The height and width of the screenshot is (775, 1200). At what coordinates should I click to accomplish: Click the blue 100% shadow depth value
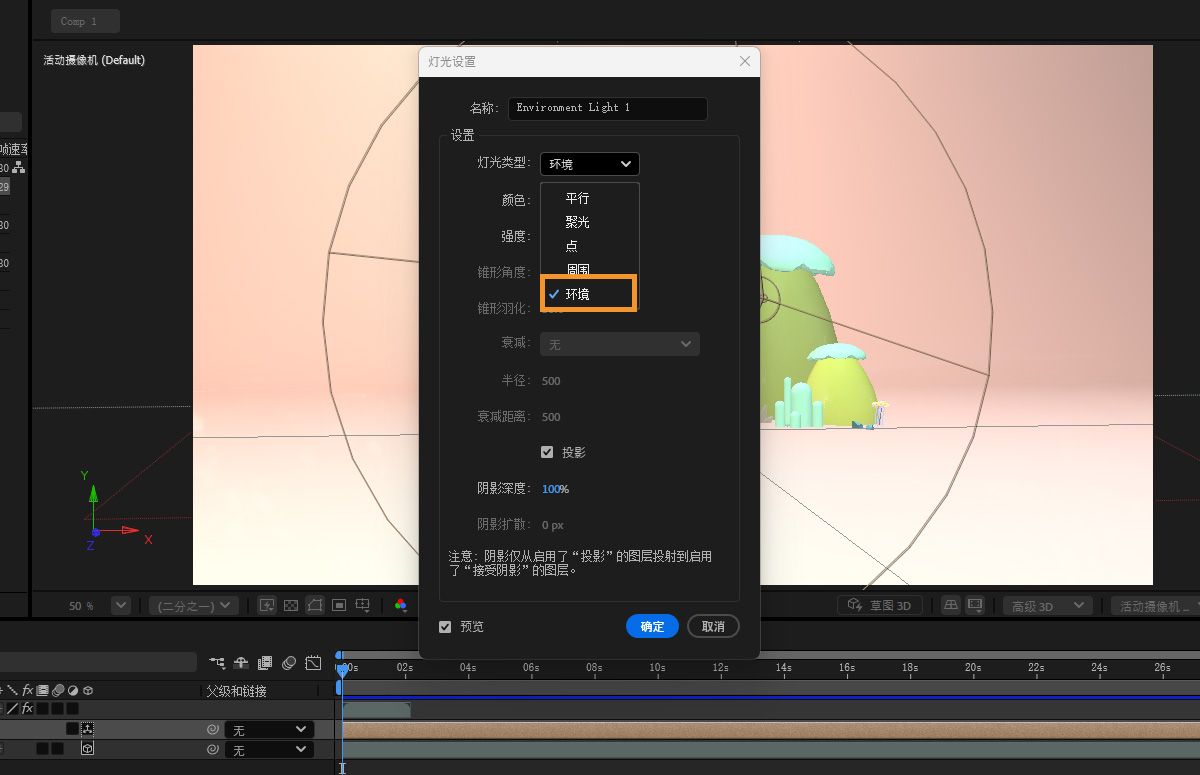pyautogui.click(x=555, y=489)
